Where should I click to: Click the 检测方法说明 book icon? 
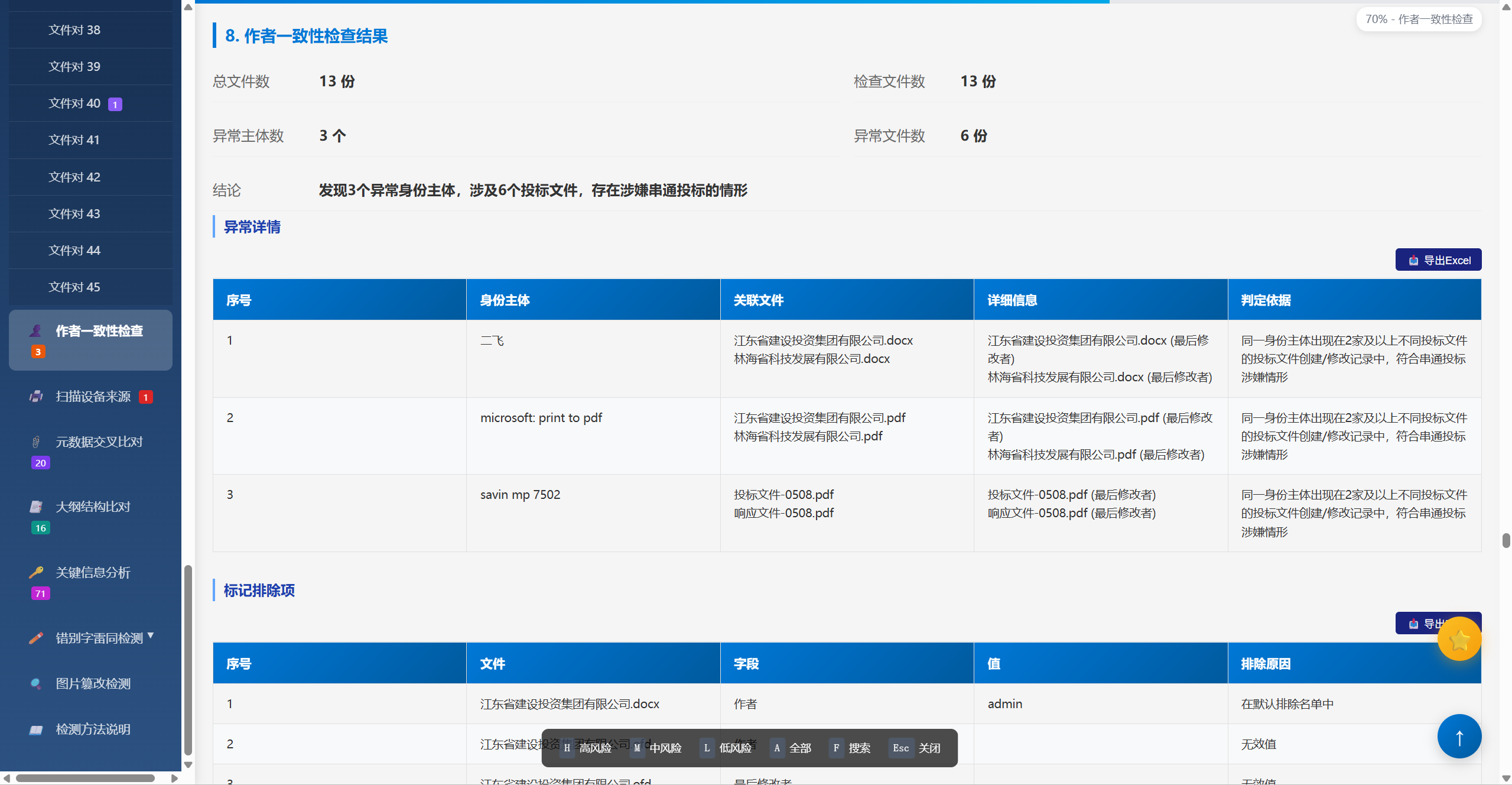click(x=36, y=729)
